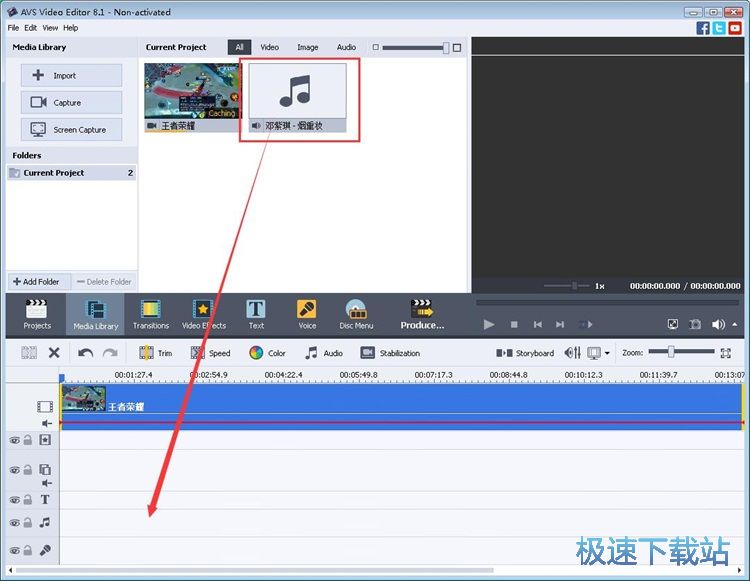Mute the preview volume speaker
This screenshot has height=581, width=750.
(718, 324)
